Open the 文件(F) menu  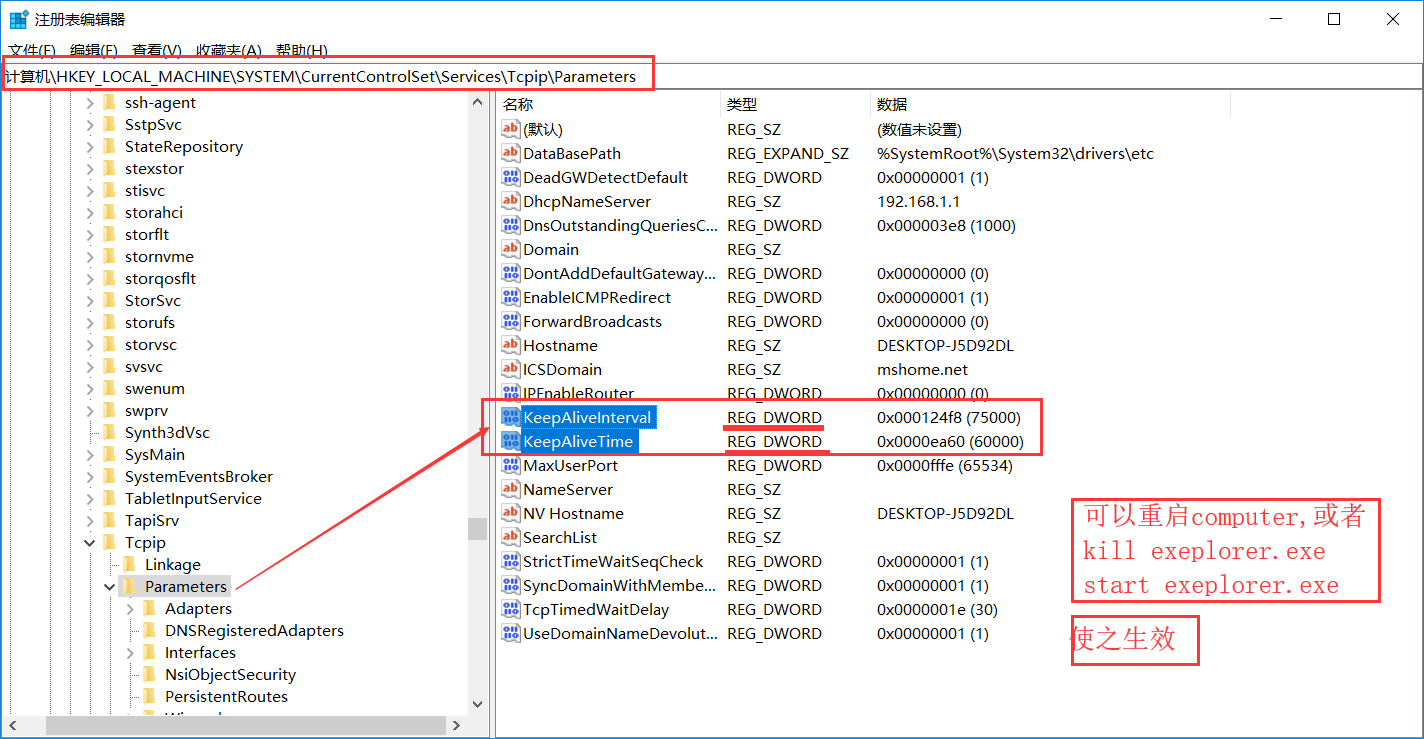[x=32, y=50]
